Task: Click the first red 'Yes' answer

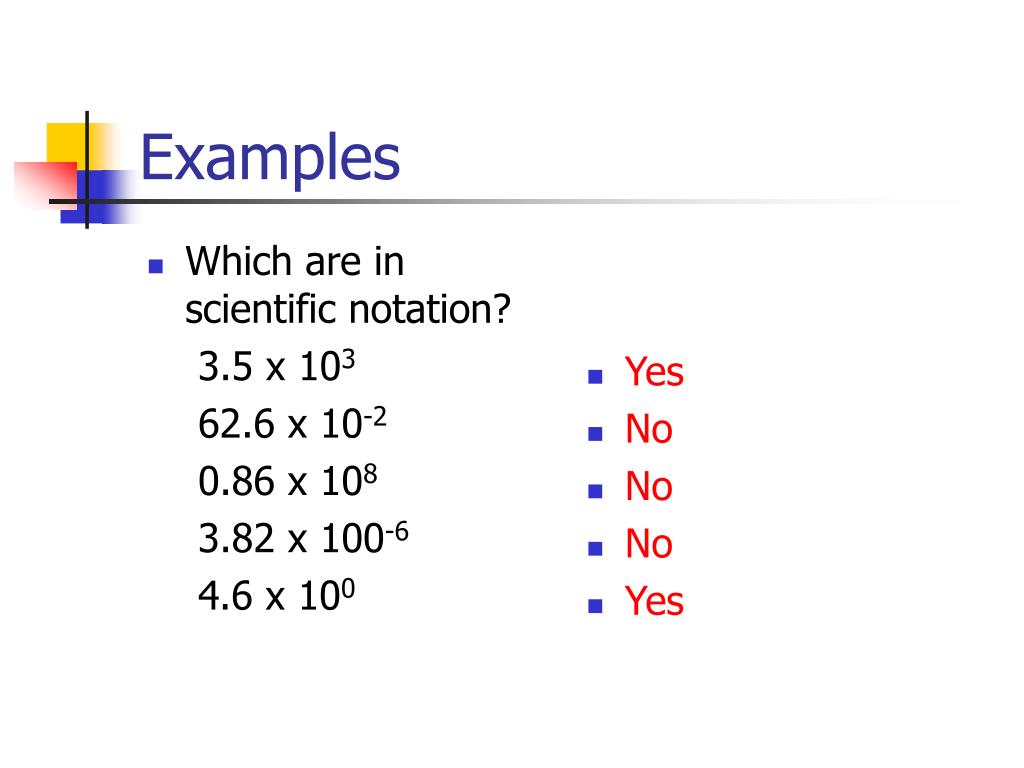Action: coord(654,372)
